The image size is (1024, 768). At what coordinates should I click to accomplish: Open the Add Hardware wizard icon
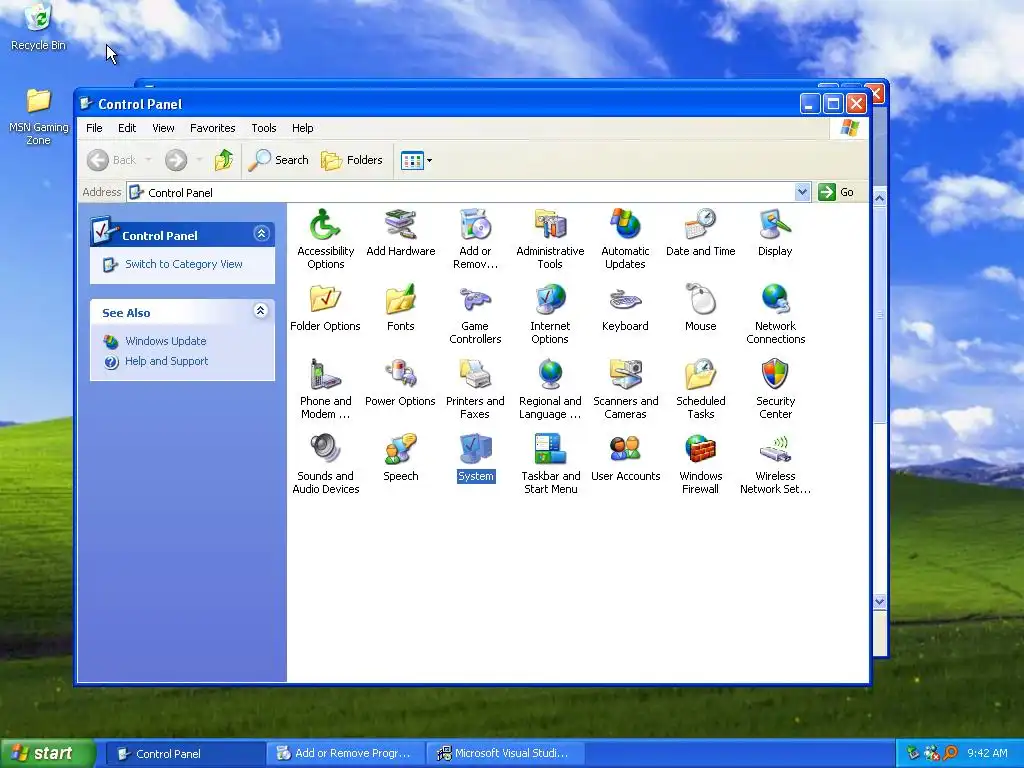point(400,232)
